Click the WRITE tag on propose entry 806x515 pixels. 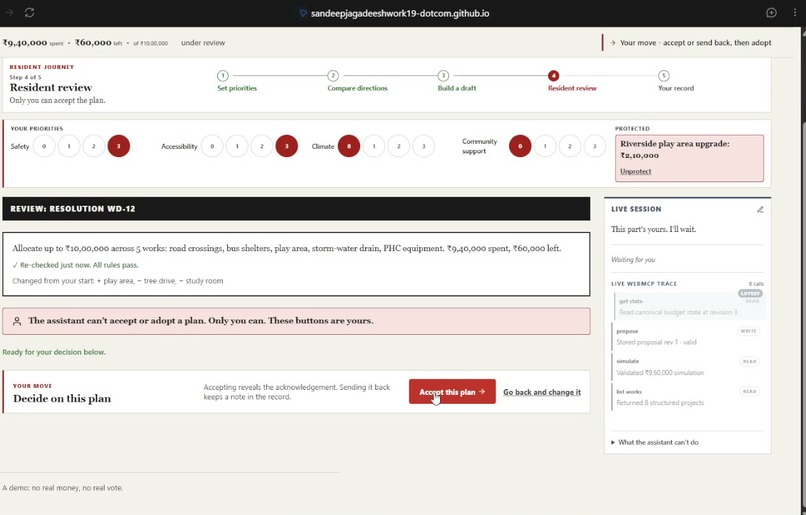(748, 331)
